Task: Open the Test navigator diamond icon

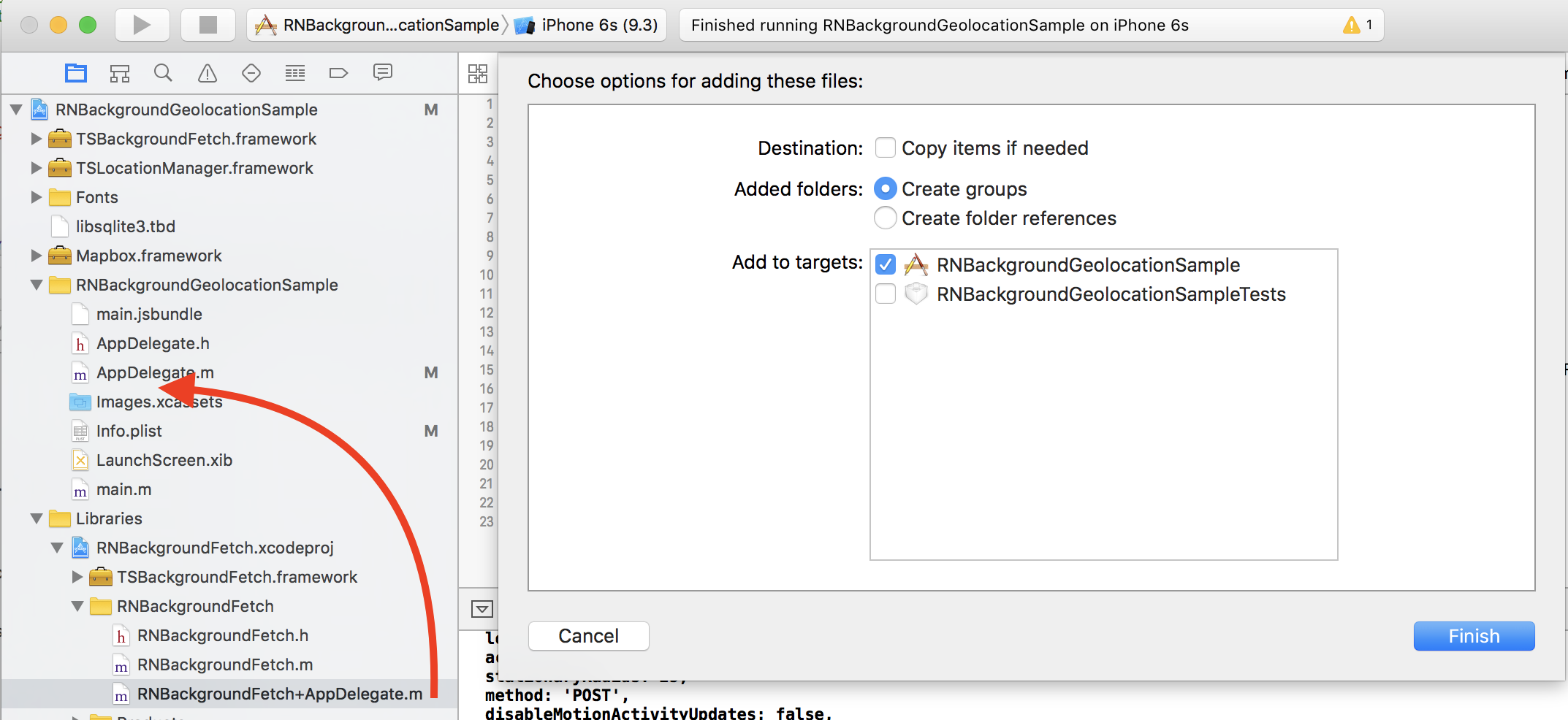Action: [251, 73]
